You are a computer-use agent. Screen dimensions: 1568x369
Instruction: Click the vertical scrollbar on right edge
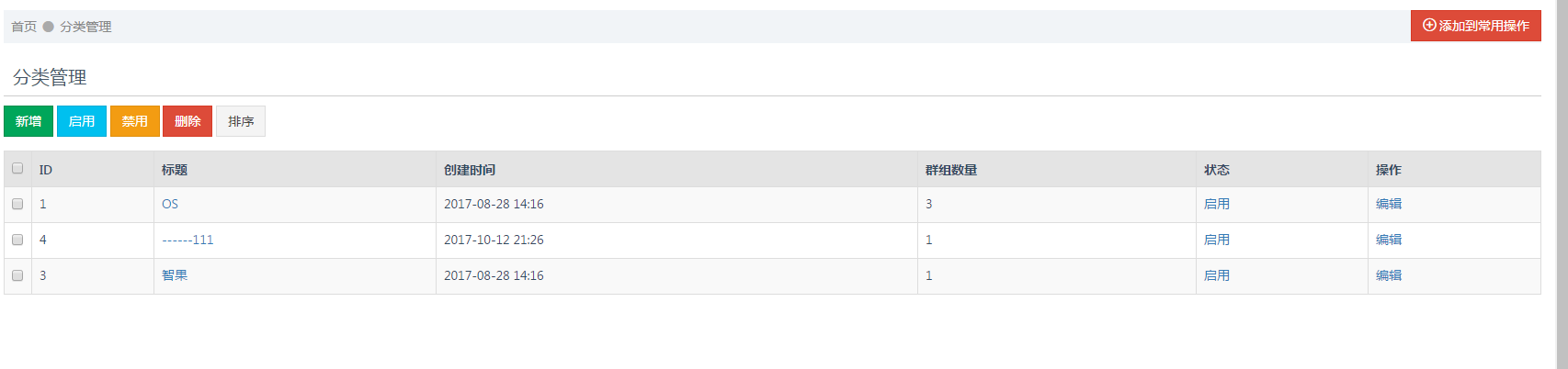click(1562, 184)
